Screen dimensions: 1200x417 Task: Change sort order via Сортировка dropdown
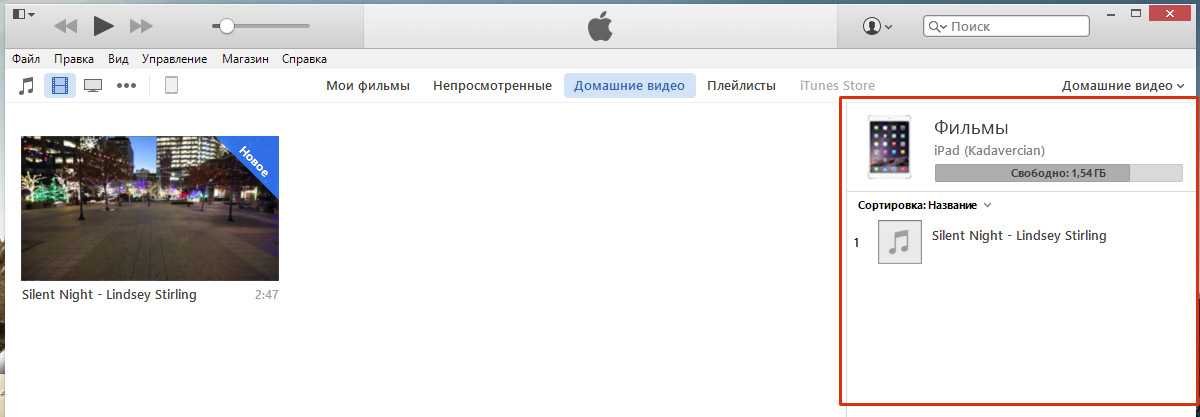pyautogui.click(x=924, y=205)
